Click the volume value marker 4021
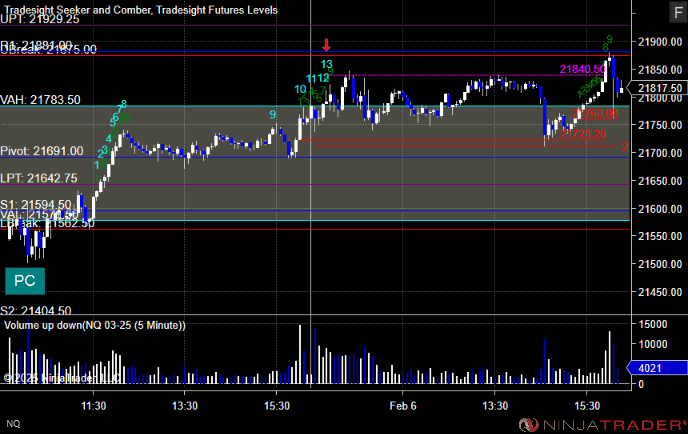 click(x=657, y=368)
